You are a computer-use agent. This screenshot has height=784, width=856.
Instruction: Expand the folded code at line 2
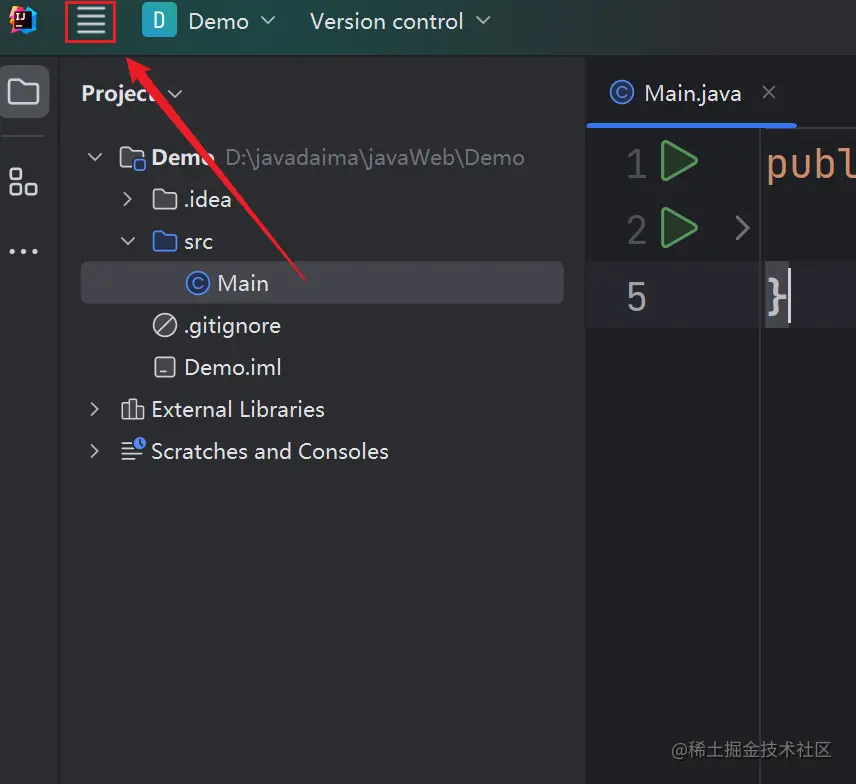pos(742,228)
